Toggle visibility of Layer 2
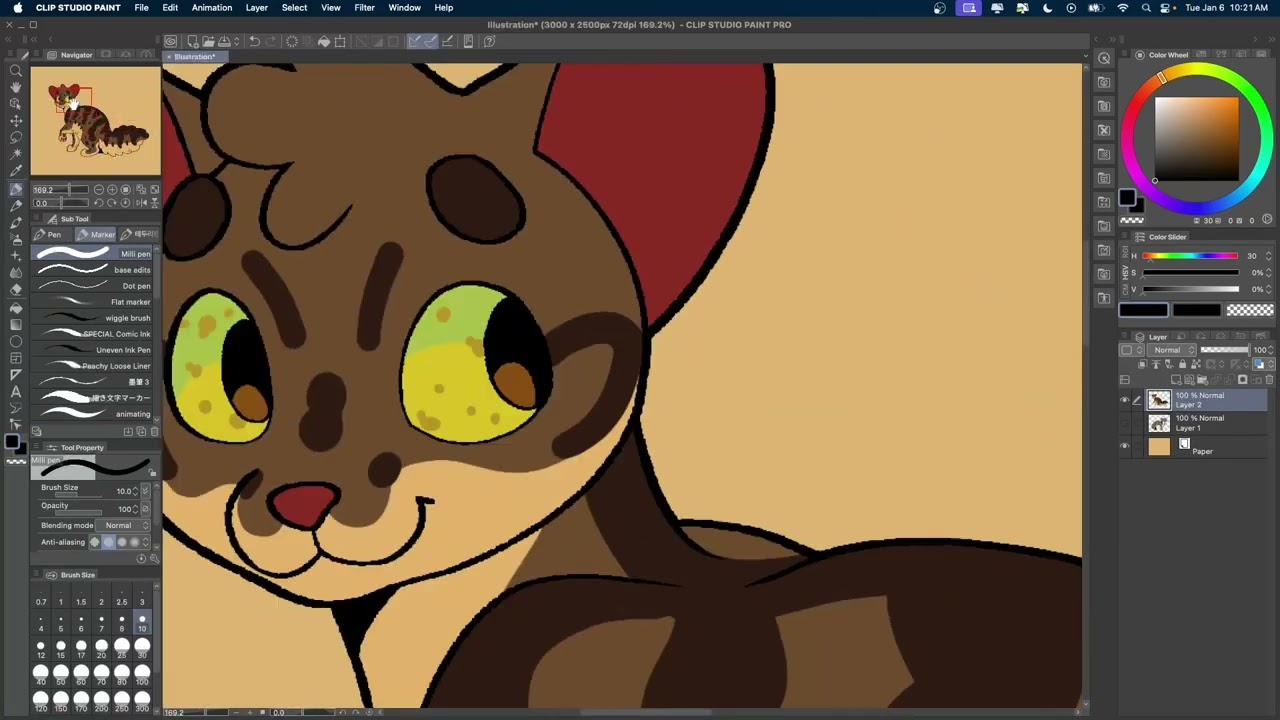The height and width of the screenshot is (720, 1280). (x=1124, y=400)
